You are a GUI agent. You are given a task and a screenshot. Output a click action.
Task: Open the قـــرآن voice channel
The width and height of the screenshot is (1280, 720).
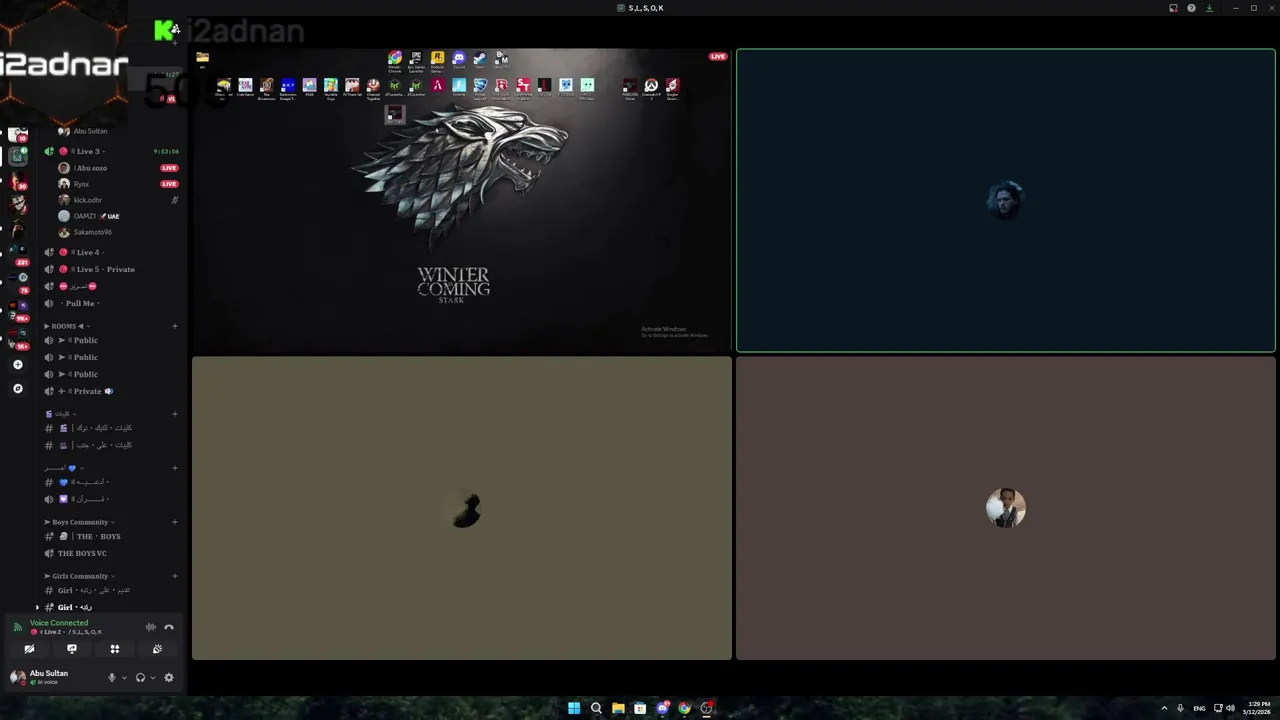point(110,499)
